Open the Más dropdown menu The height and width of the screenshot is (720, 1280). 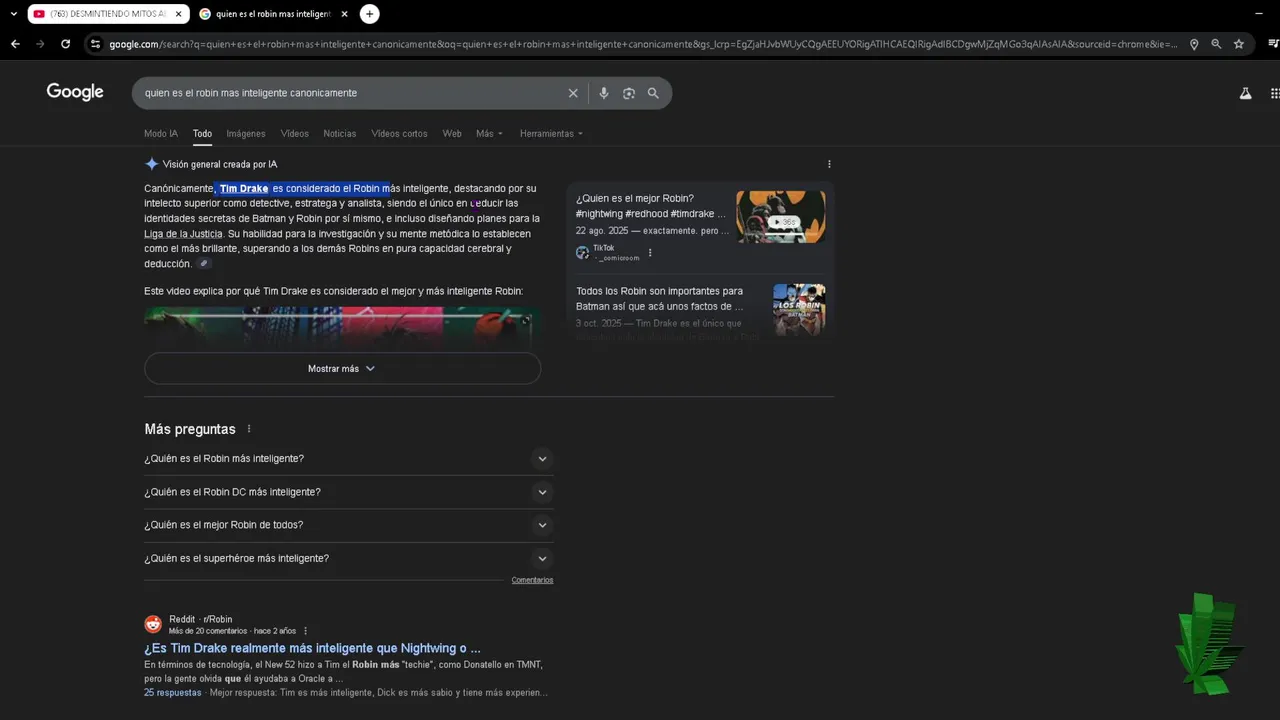(x=489, y=133)
